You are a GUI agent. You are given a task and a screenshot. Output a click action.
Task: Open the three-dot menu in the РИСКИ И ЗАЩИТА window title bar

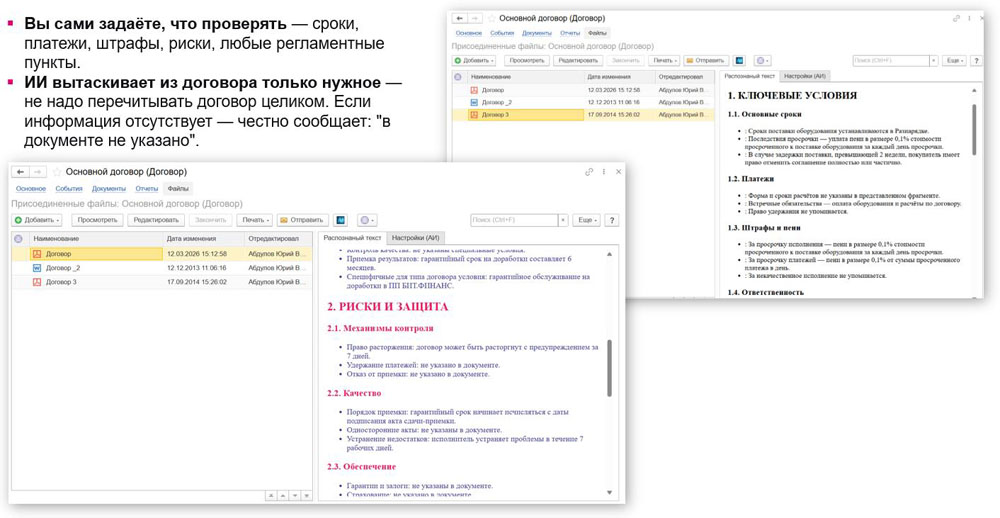603,172
